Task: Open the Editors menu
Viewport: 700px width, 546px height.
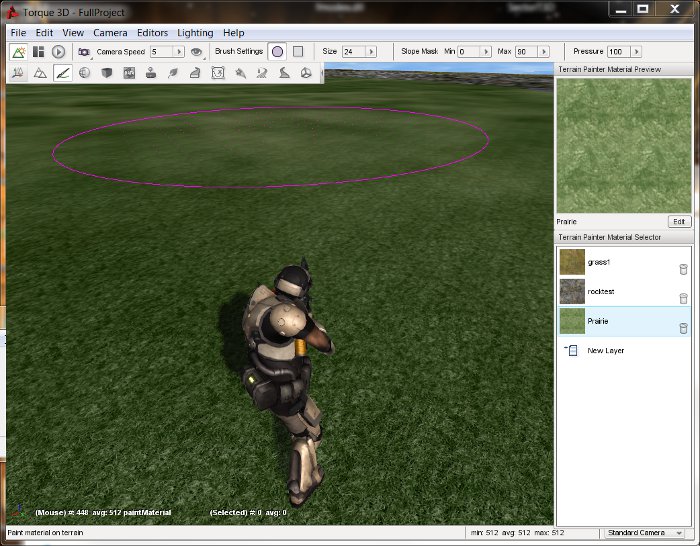Action: pos(153,33)
